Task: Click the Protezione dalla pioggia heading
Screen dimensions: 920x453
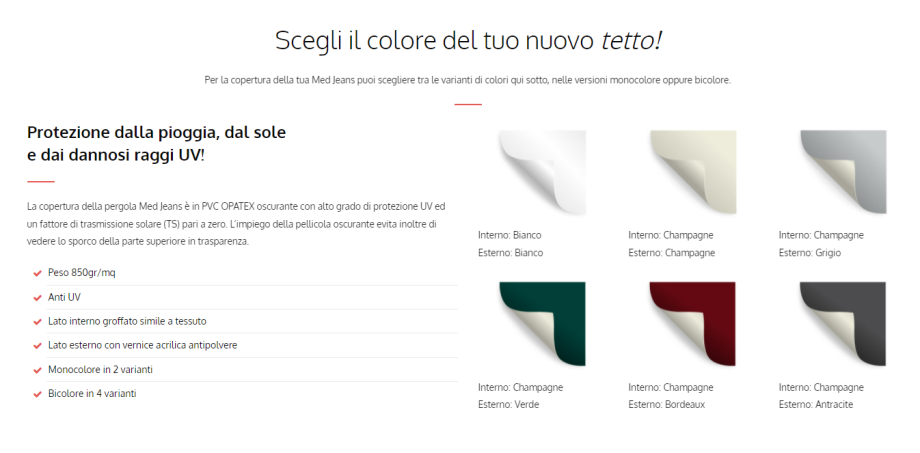Action: [157, 143]
